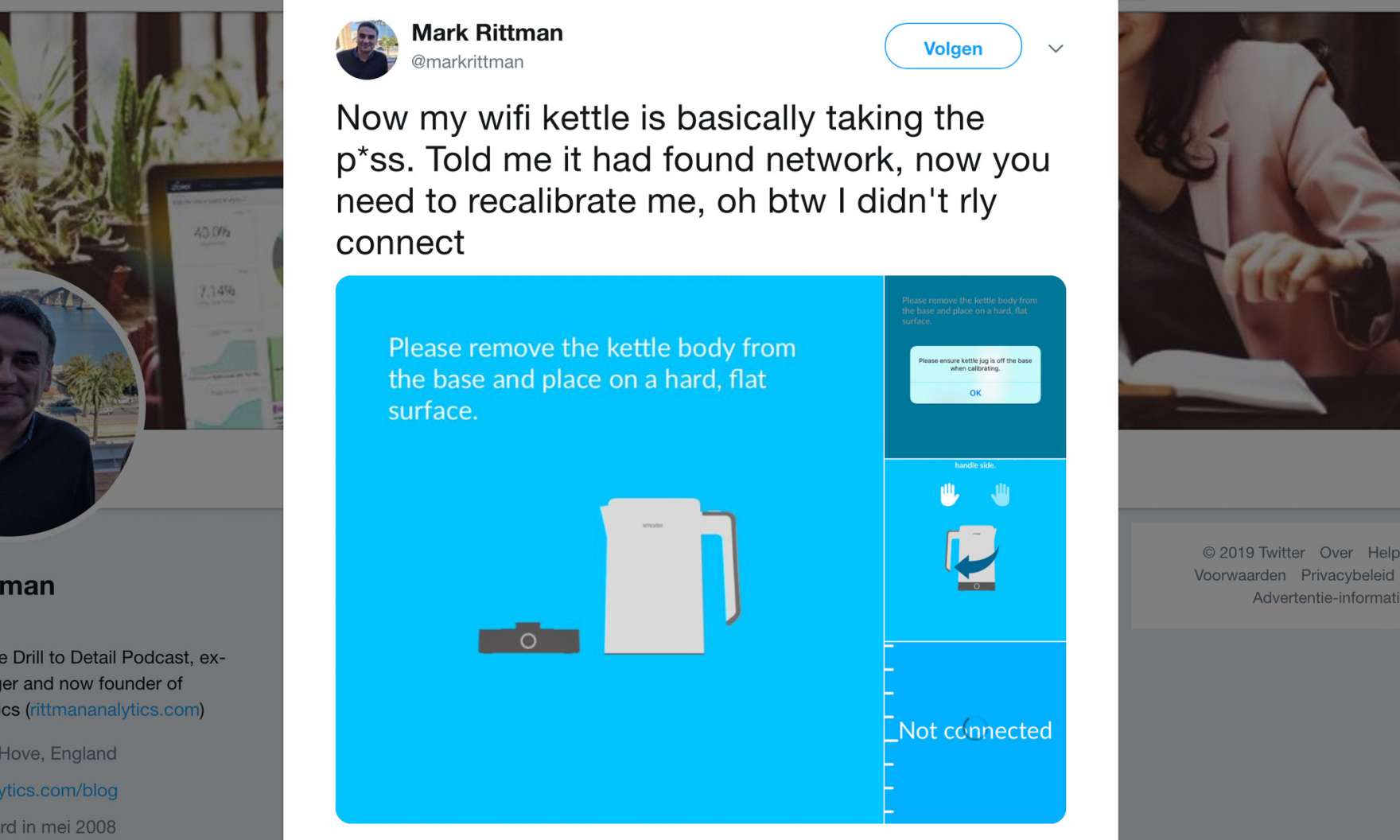Open the blog link in profile

59,791
